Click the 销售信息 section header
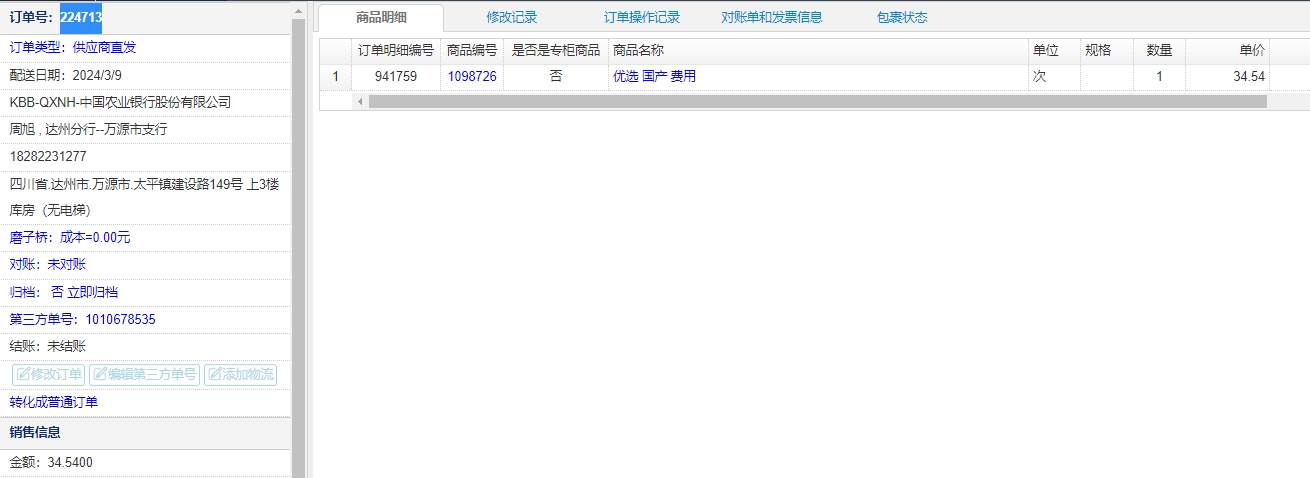This screenshot has height=478, width=1310. (146, 432)
